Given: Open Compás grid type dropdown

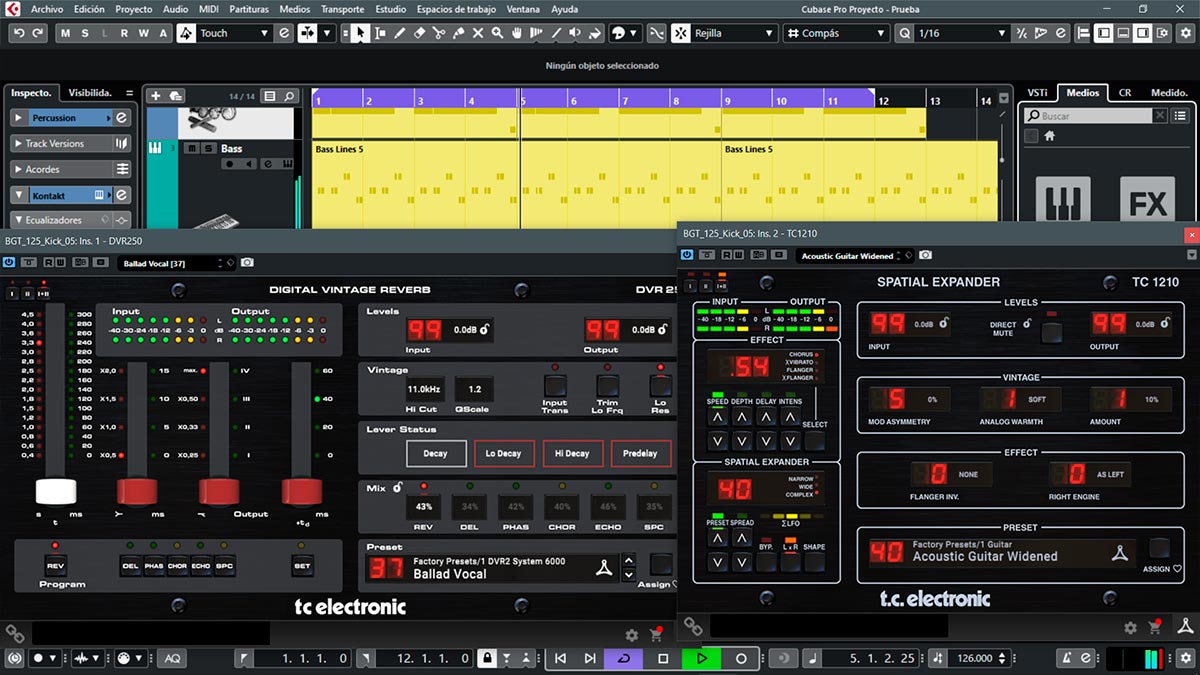Looking at the screenshot, I should pos(836,33).
